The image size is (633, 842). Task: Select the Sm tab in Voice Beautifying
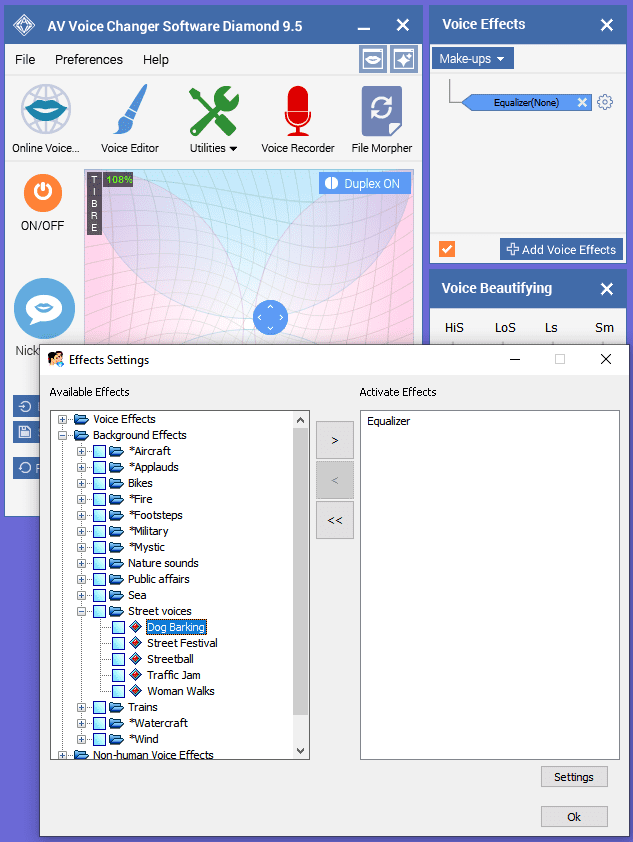604,328
